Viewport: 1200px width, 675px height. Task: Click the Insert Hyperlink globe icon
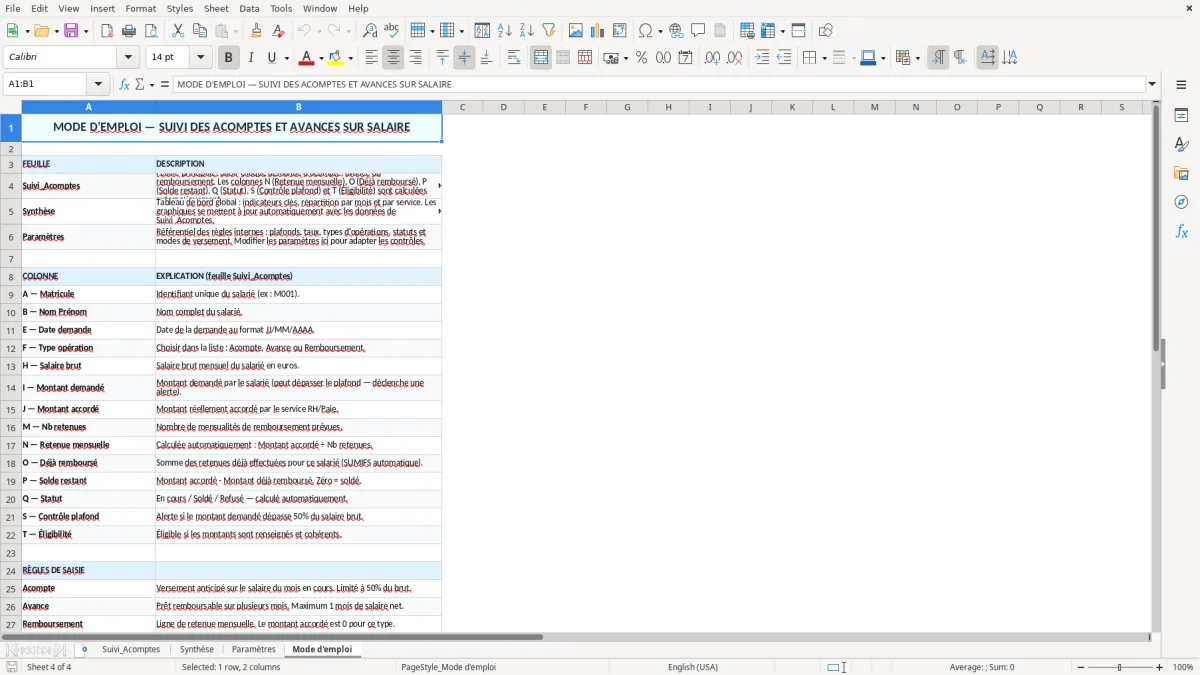point(677,31)
